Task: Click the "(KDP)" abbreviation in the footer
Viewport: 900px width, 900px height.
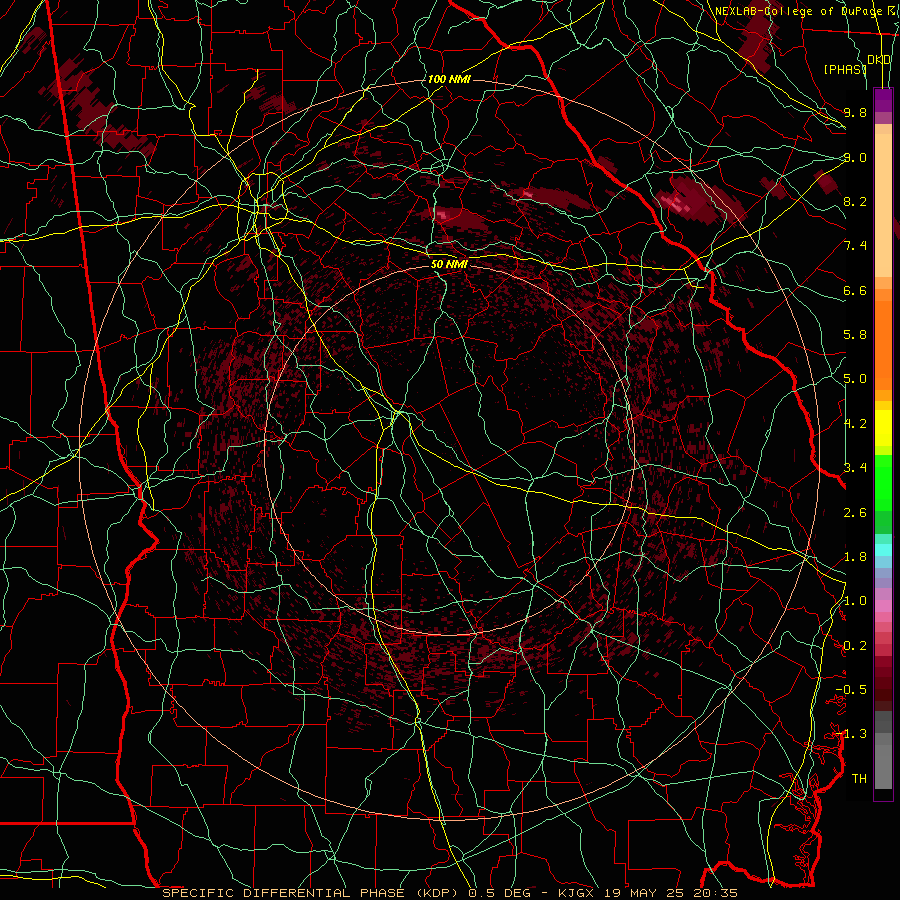Action: click(437, 893)
